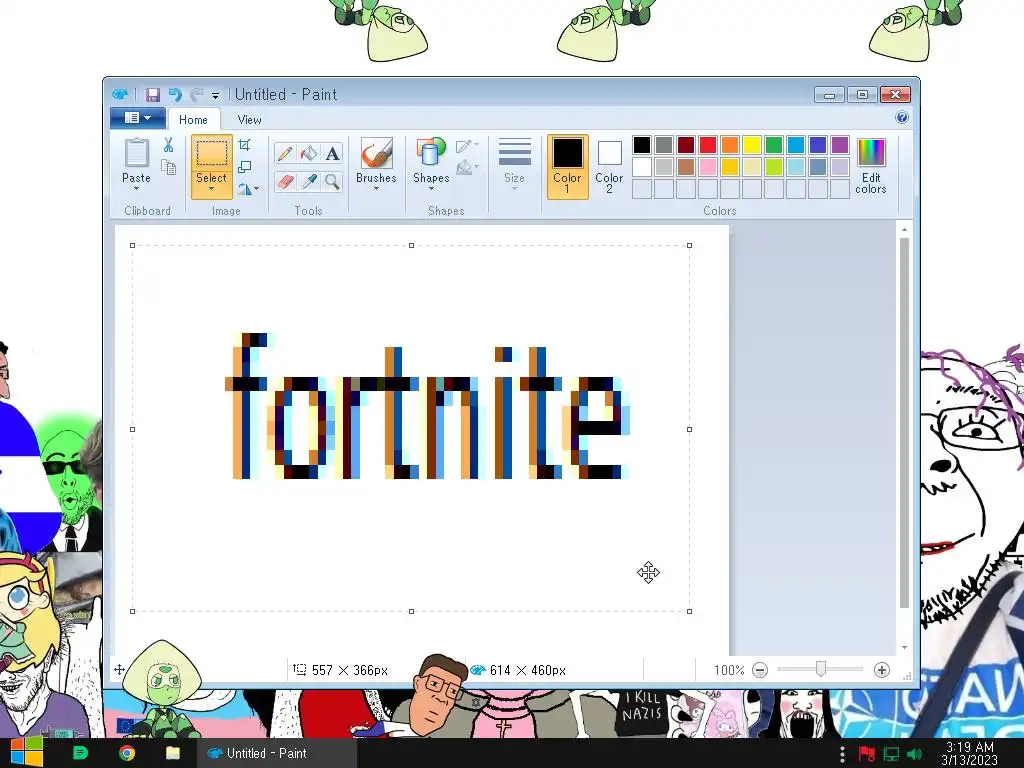Viewport: 1024px width, 768px height.
Task: Pick the green color swatch
Action: click(774, 145)
